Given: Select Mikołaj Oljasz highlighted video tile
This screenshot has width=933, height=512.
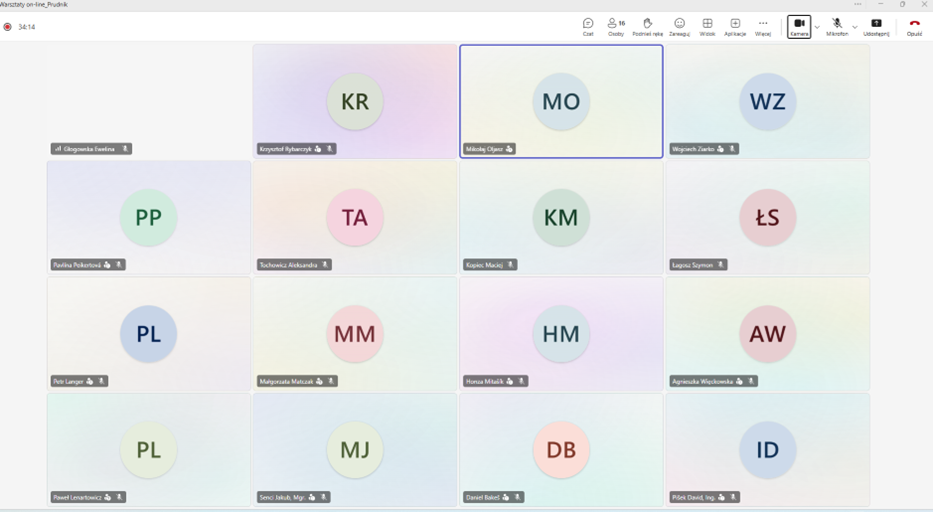Looking at the screenshot, I should (x=561, y=101).
